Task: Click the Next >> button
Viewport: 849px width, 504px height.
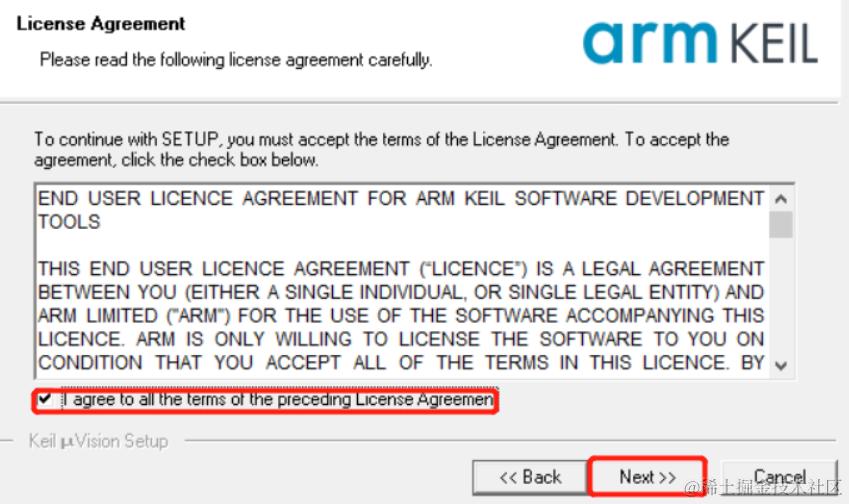Action: 648,477
